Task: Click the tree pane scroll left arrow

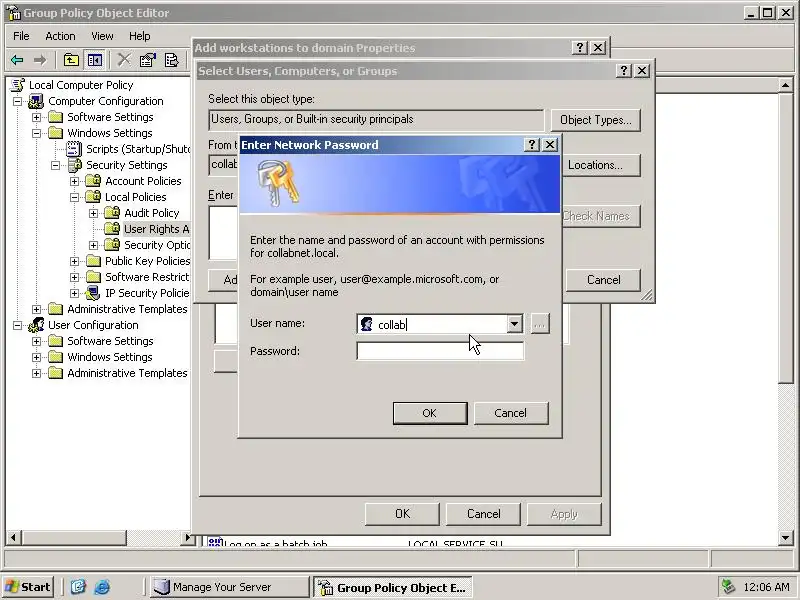Action: pos(13,537)
